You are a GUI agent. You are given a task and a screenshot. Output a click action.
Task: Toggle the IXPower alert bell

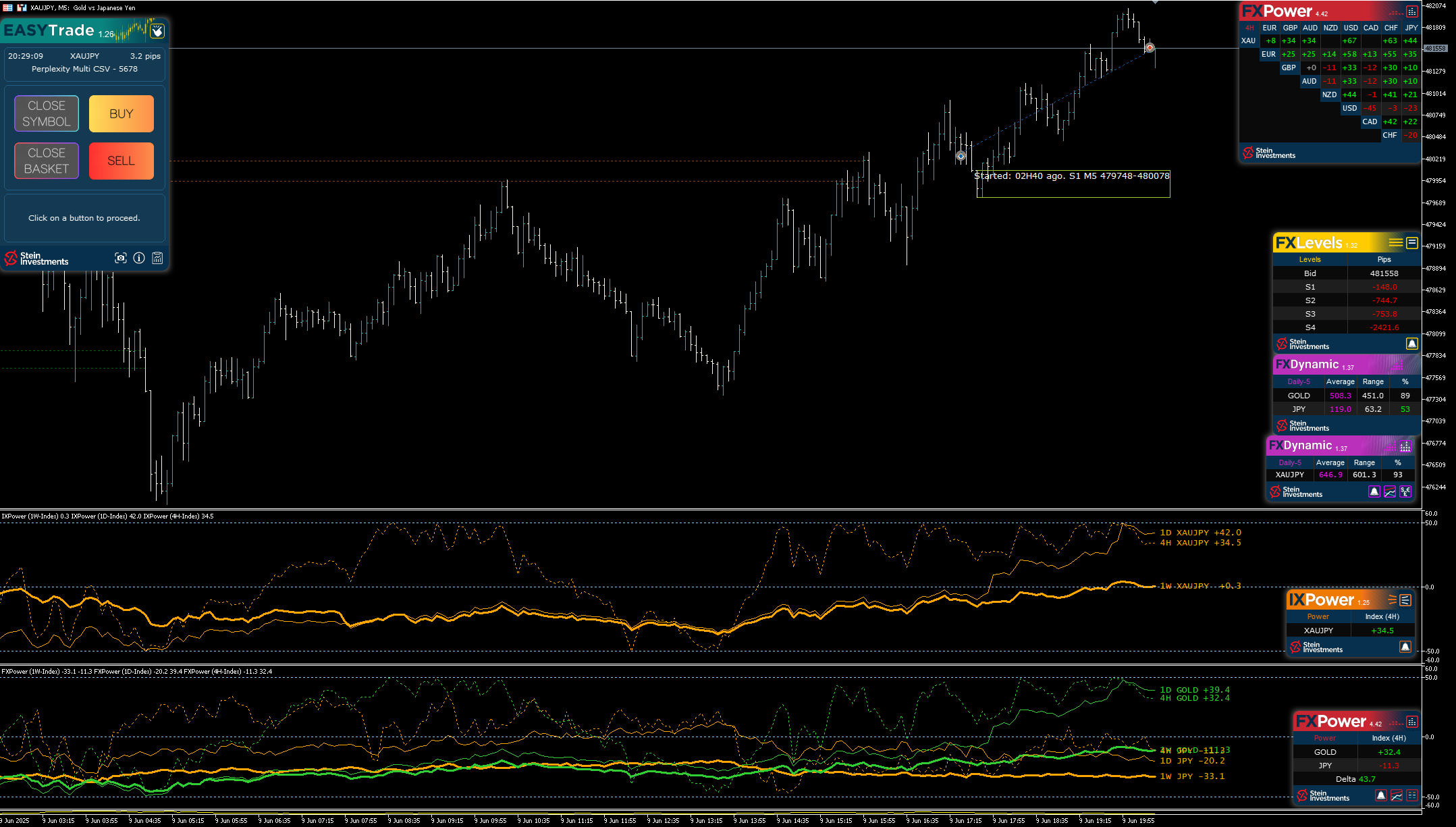1405,647
